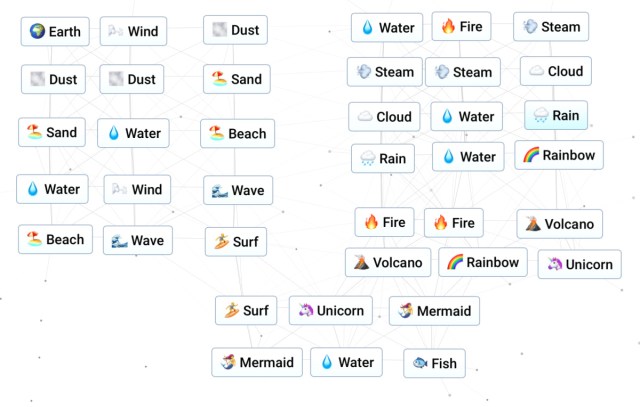Select the Rain tile left of Water
Viewport: 640px width, 407px height.
[382, 158]
